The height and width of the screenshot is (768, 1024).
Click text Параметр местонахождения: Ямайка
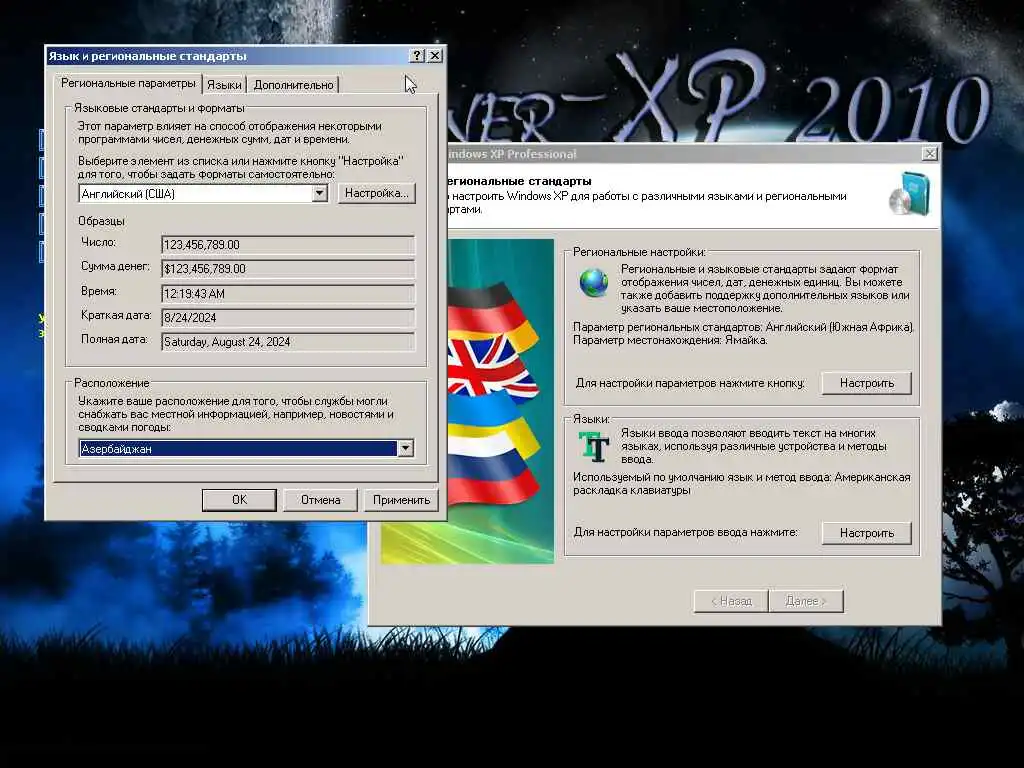(669, 340)
